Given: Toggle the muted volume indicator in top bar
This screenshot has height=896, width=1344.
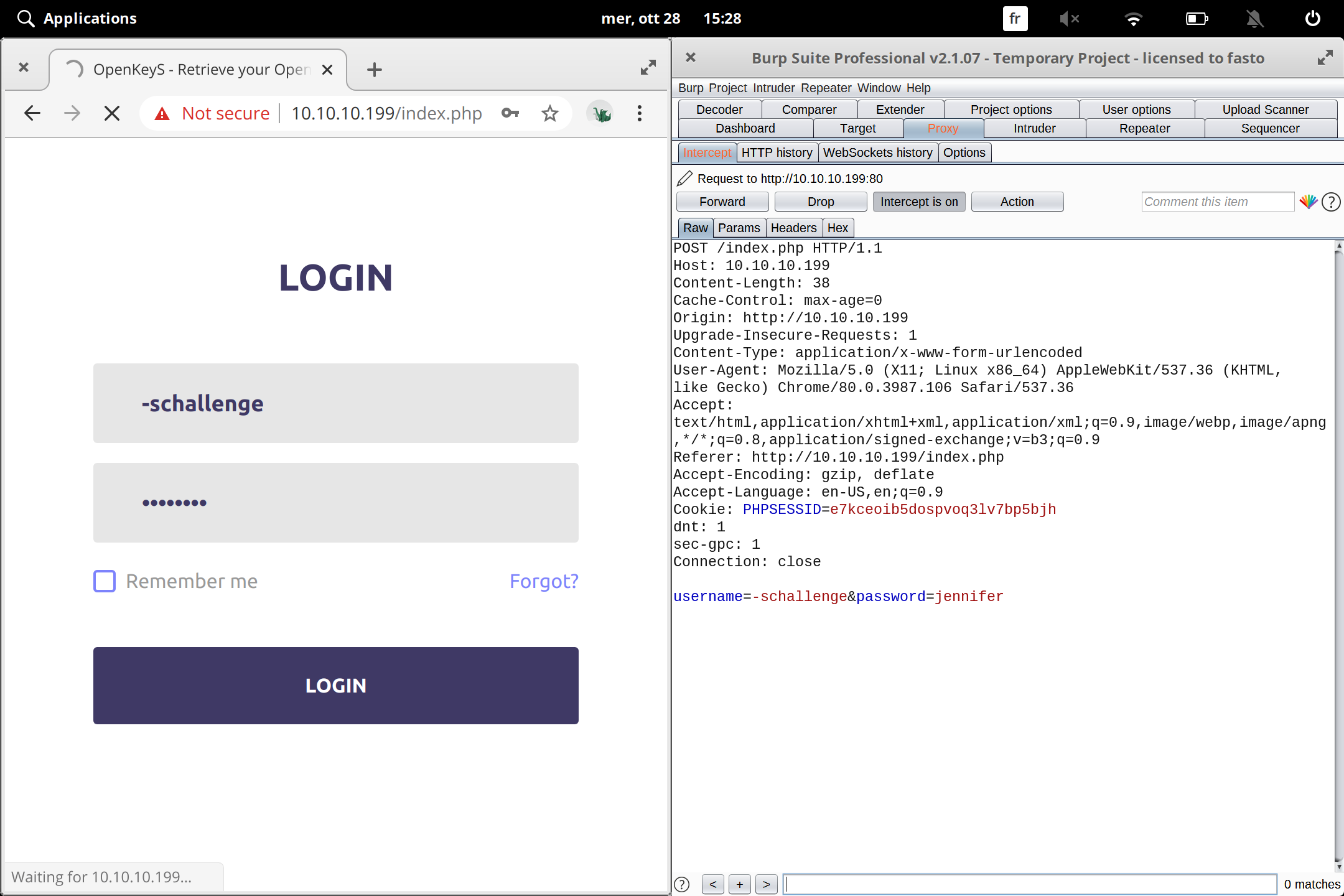Looking at the screenshot, I should pyautogui.click(x=1069, y=19).
